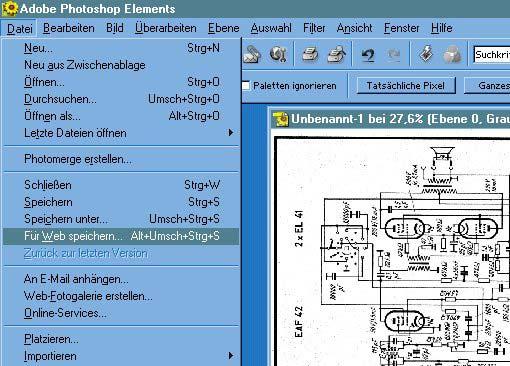Click the Suchkriterien search field
Viewport: 510px width, 366px height.
point(492,55)
